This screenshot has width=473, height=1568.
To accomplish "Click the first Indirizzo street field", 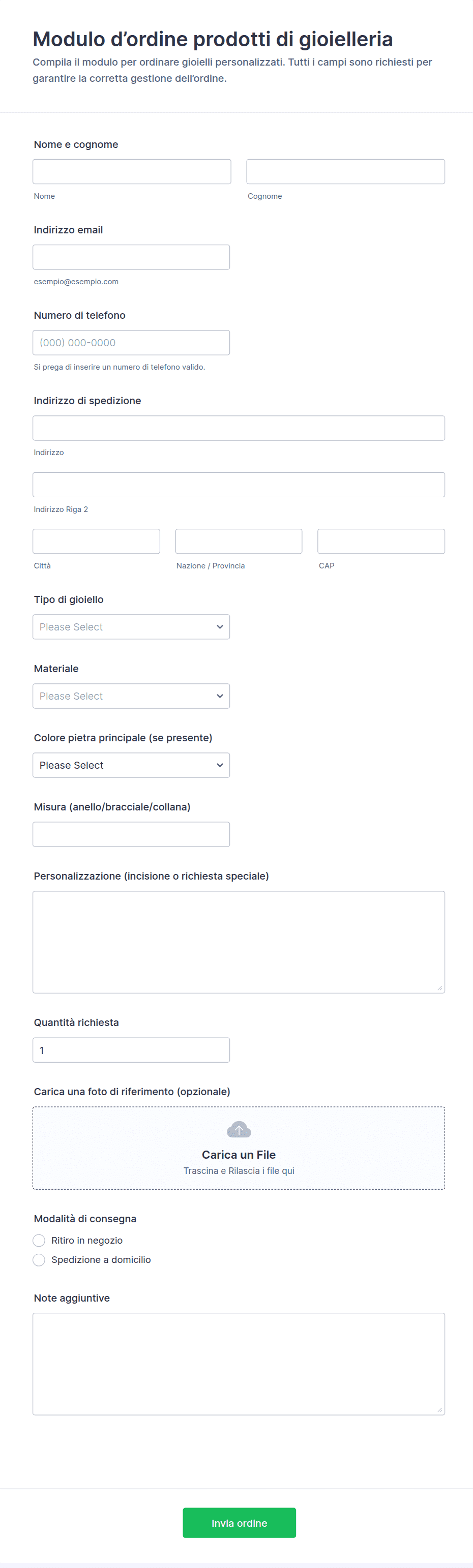I will [x=239, y=428].
